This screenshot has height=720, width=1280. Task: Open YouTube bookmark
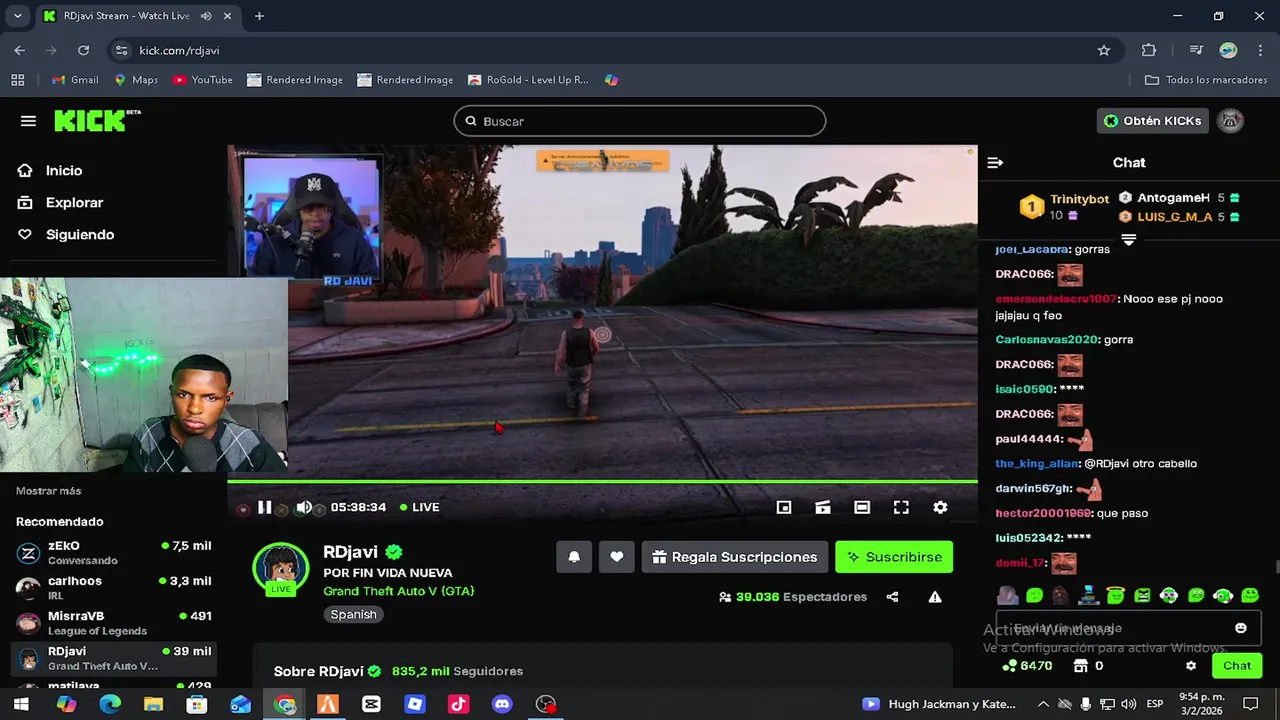tap(202, 80)
